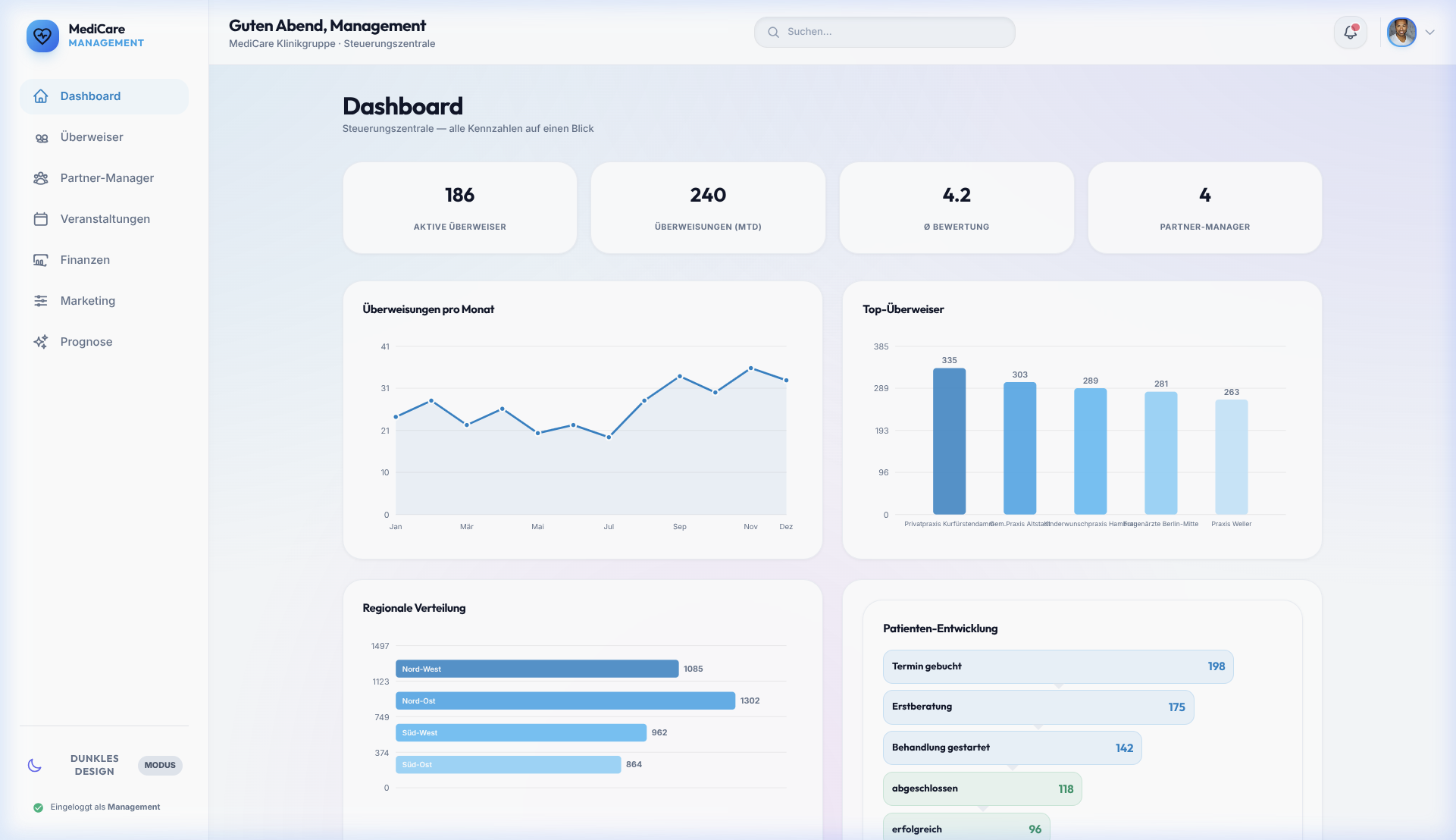
Task: Click the Partner-Manager 4 card
Action: (x=1205, y=208)
